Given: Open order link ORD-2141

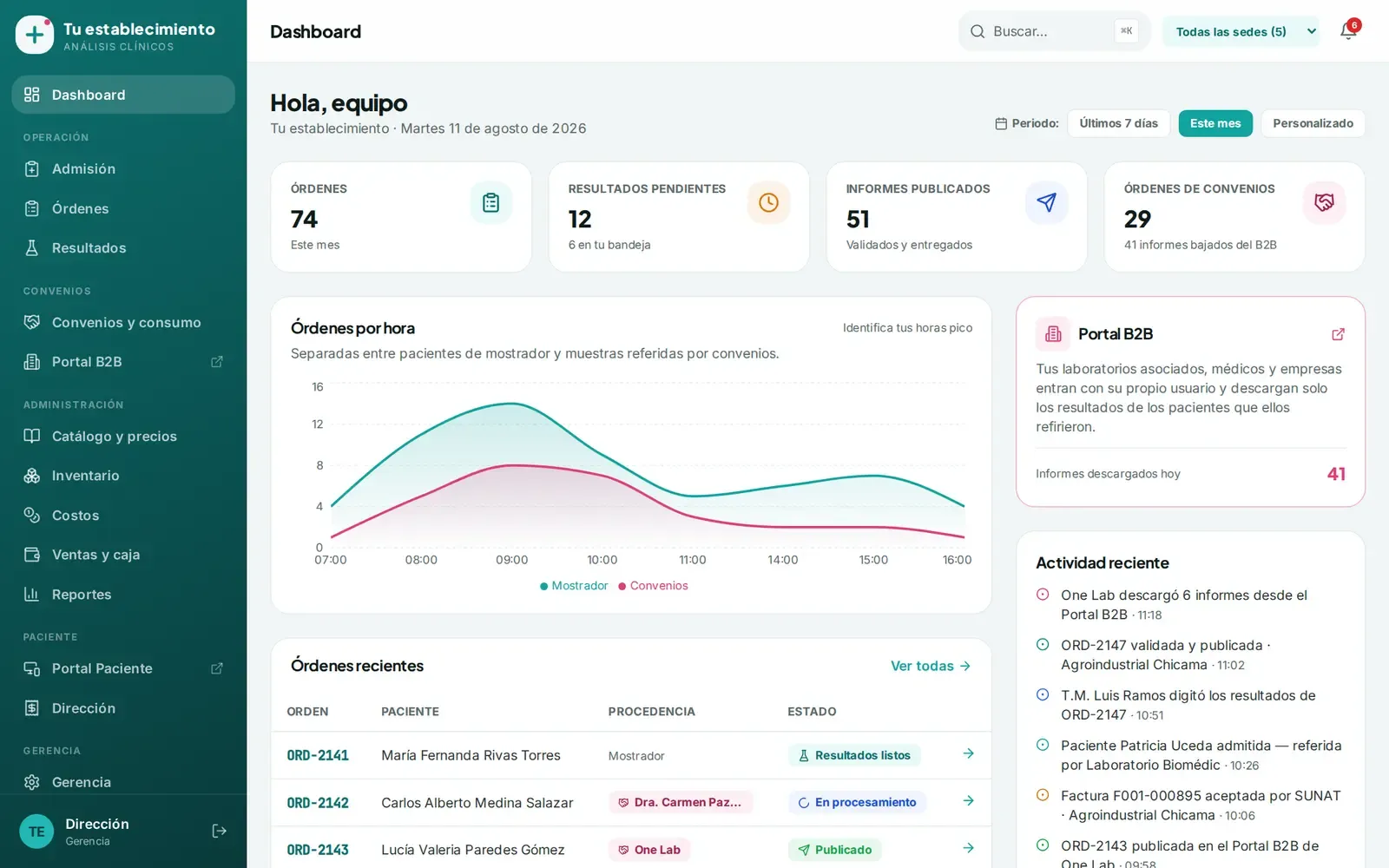Looking at the screenshot, I should point(318,755).
